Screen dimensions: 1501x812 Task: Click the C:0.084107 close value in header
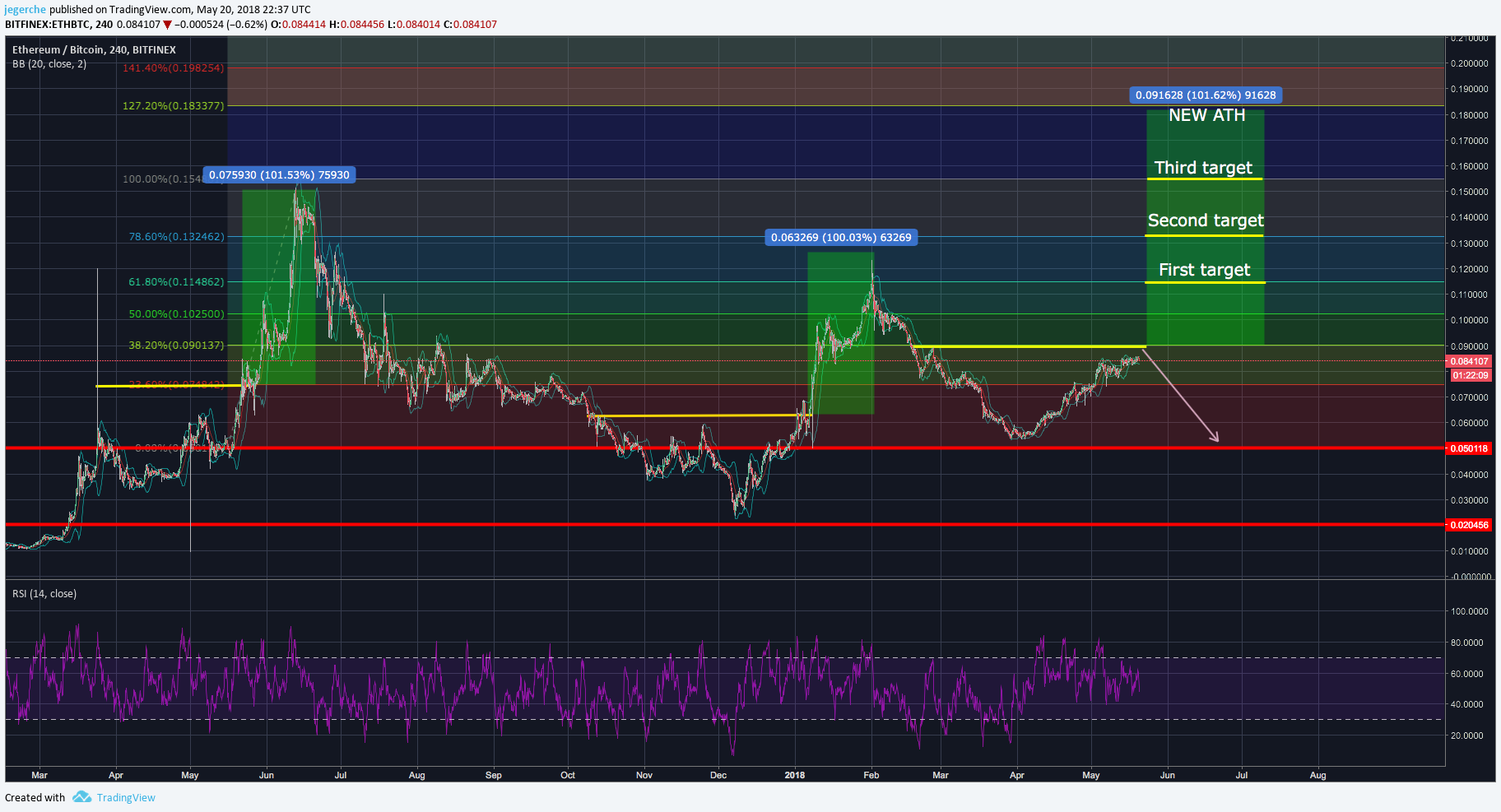point(470,25)
